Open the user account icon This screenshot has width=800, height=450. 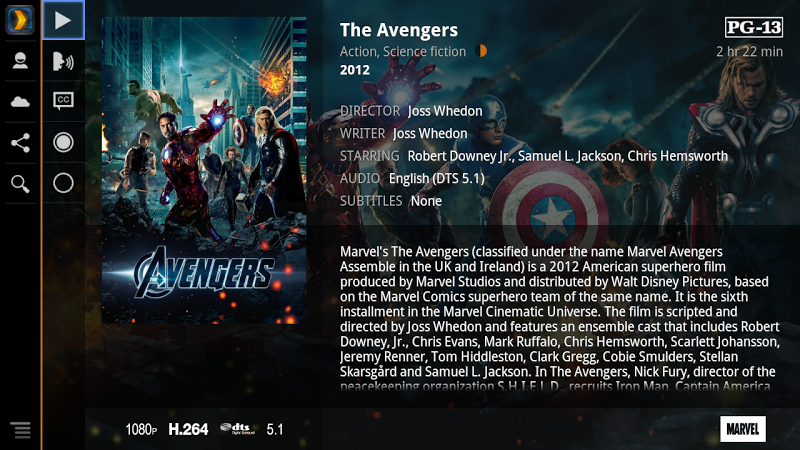[20, 61]
